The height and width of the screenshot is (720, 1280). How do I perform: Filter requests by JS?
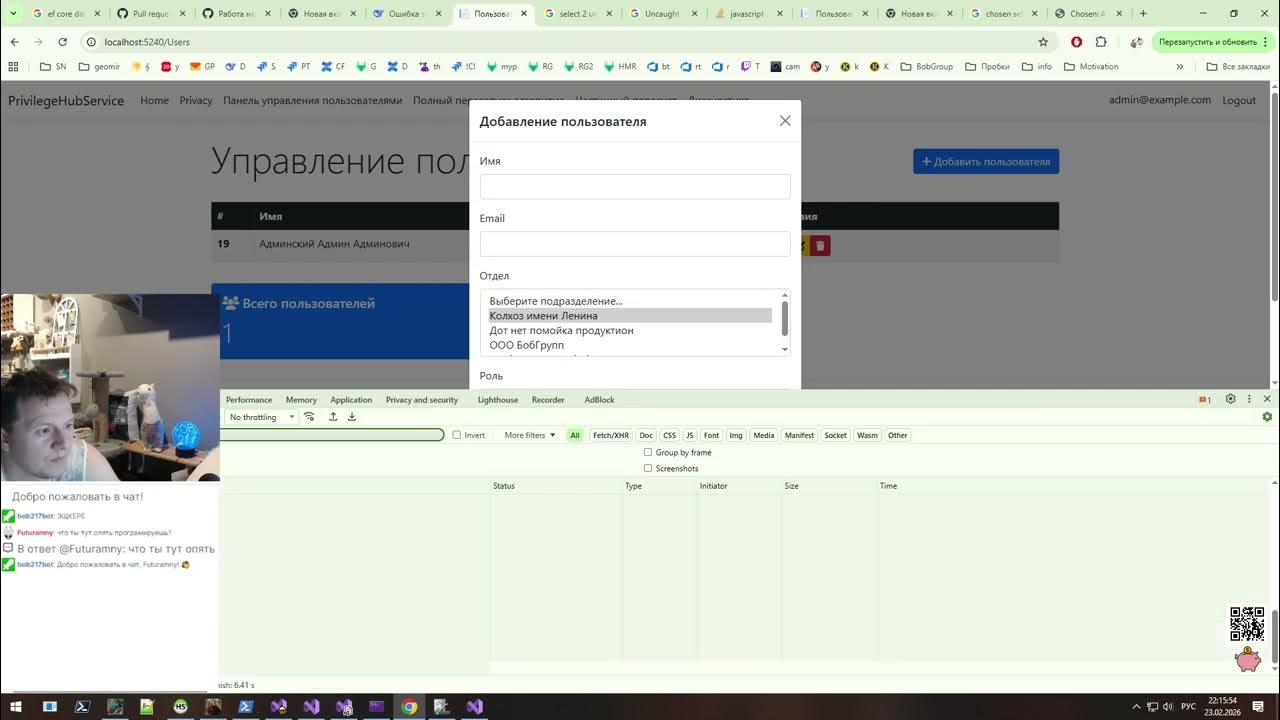689,435
